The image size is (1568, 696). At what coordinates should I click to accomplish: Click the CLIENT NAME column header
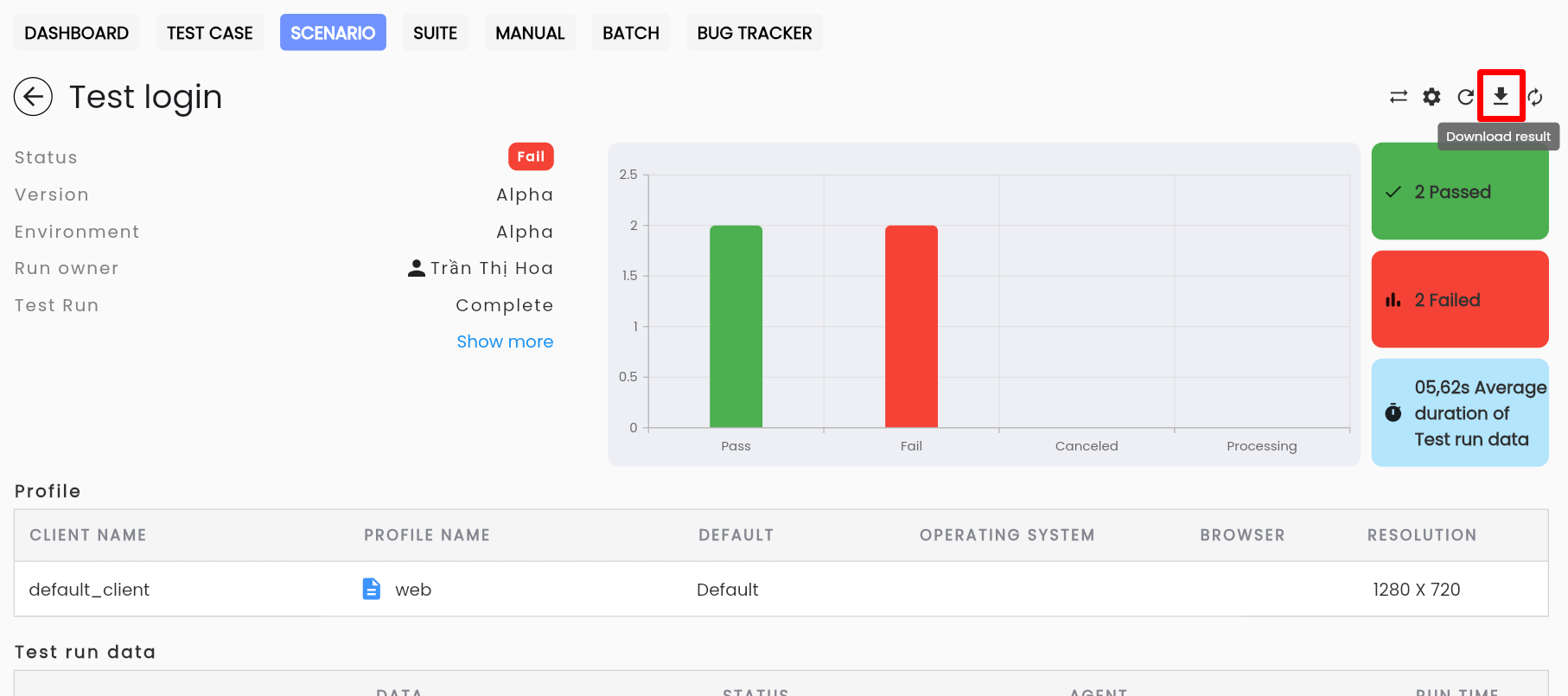(88, 535)
